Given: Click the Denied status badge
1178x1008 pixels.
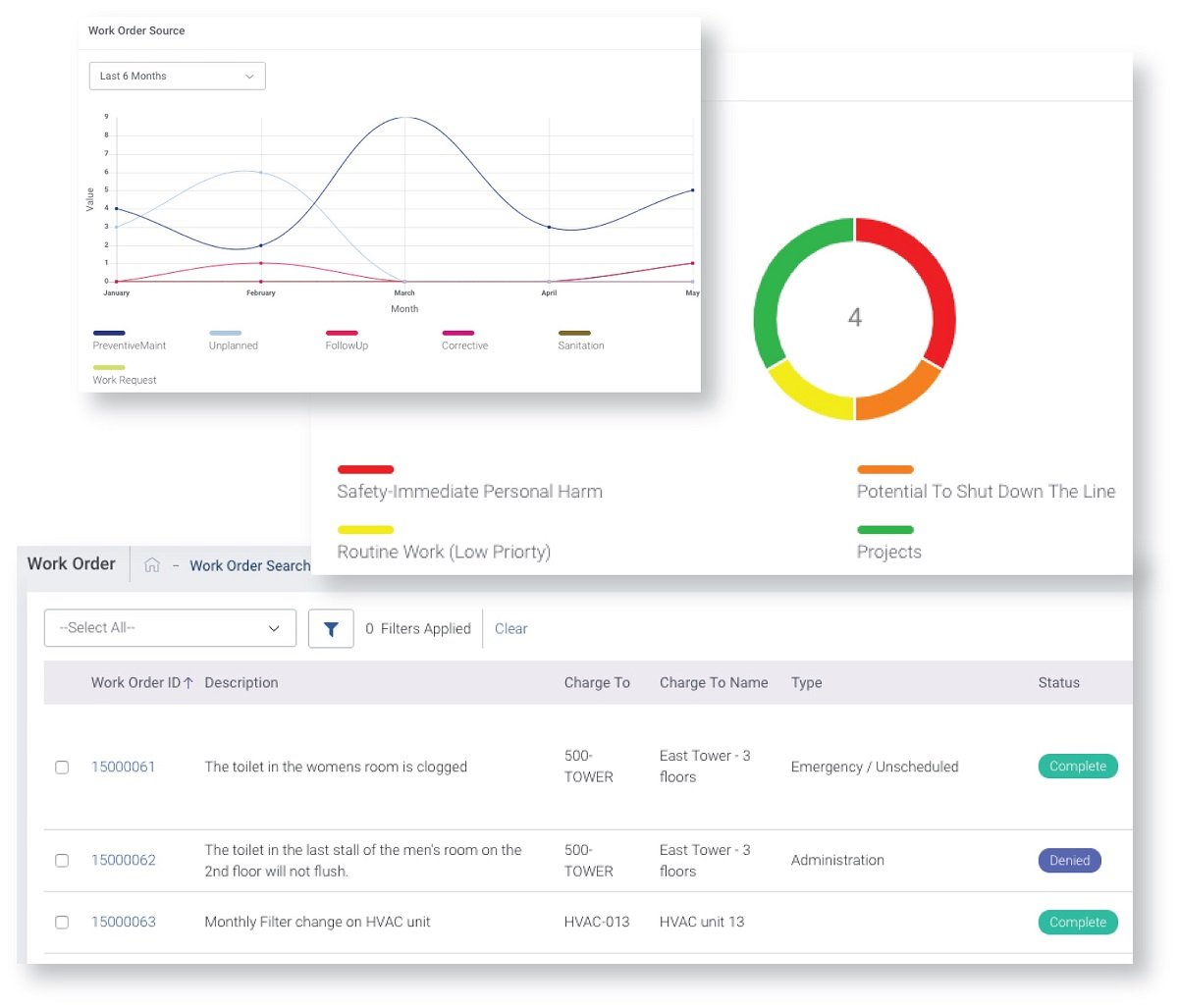Looking at the screenshot, I should (1070, 861).
